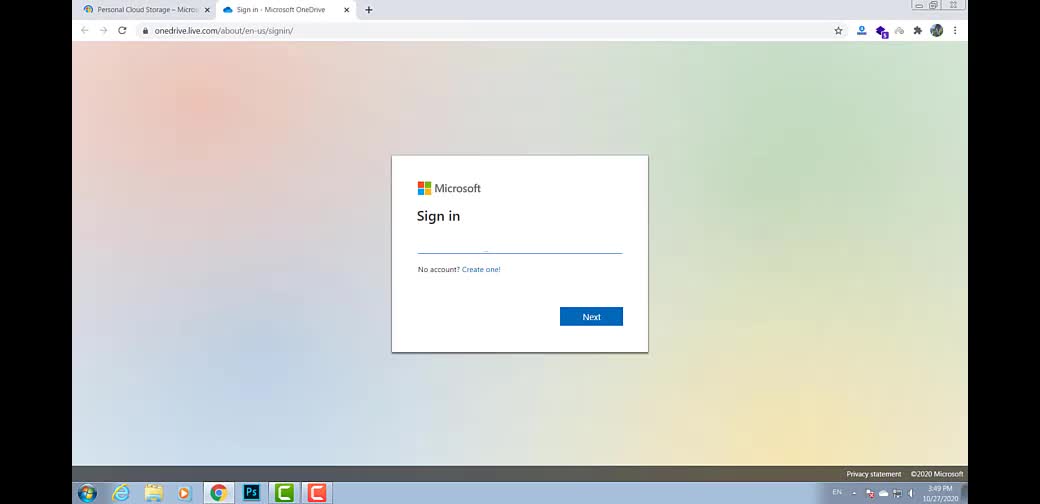The image size is (1040, 504).
Task: Open Windows Explorer folder in taskbar
Action: click(x=154, y=493)
